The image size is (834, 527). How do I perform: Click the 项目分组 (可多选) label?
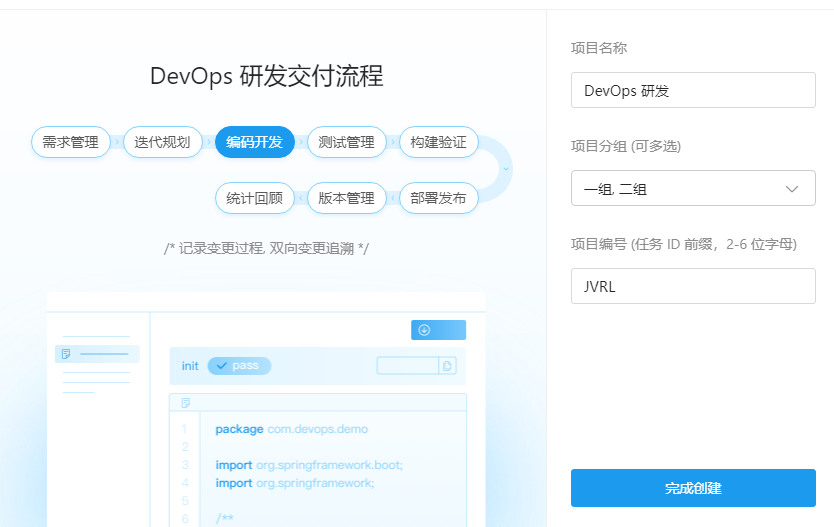(x=626, y=146)
